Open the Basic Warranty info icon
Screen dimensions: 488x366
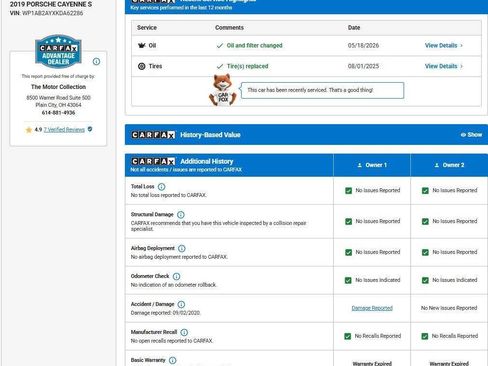point(172,360)
